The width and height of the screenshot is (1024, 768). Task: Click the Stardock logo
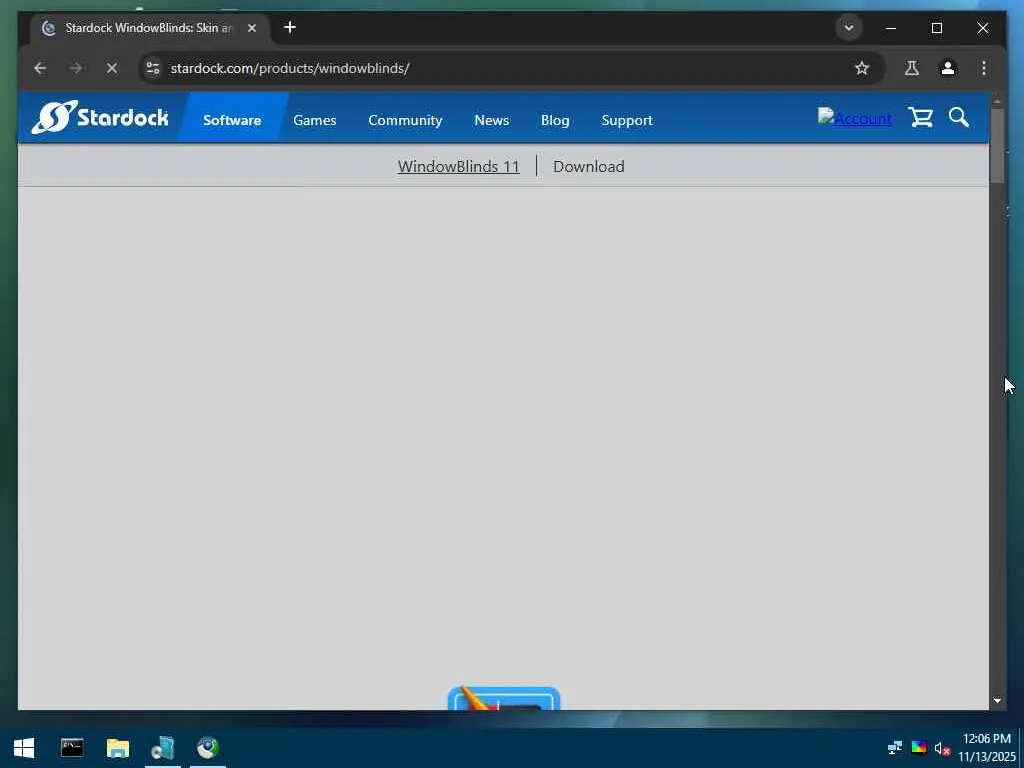pos(100,118)
